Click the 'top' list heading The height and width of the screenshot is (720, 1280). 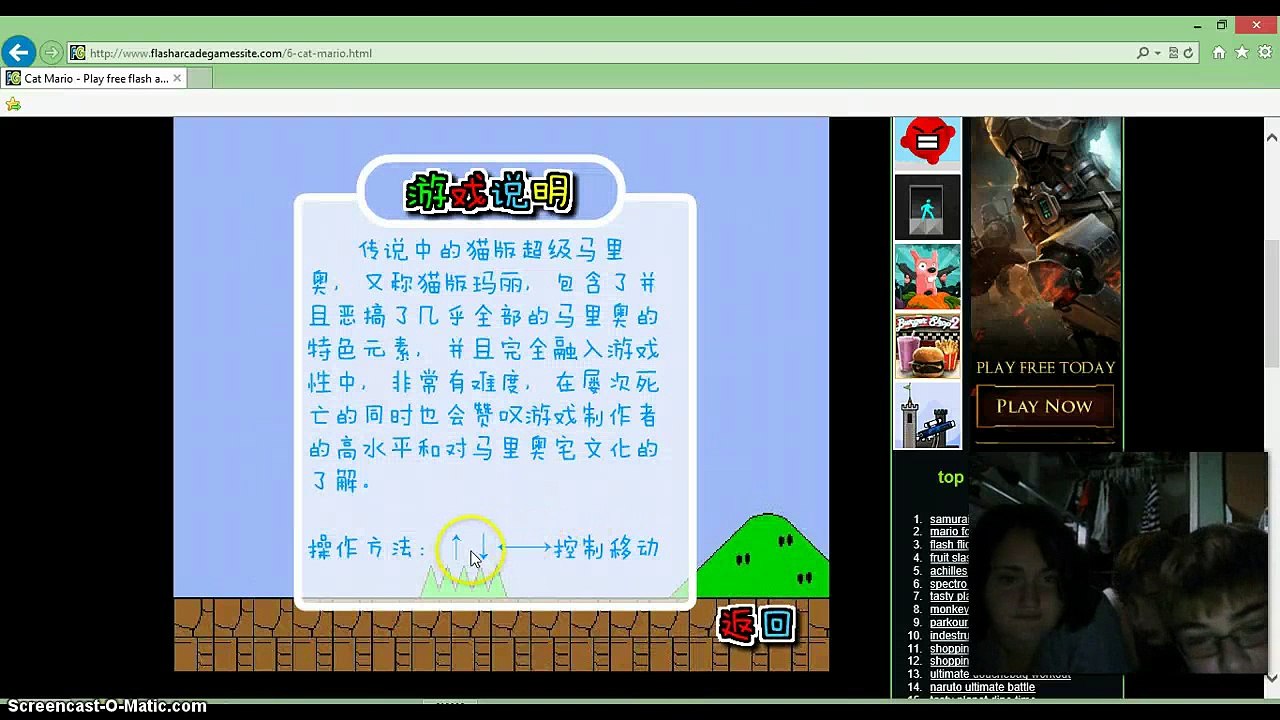point(950,477)
